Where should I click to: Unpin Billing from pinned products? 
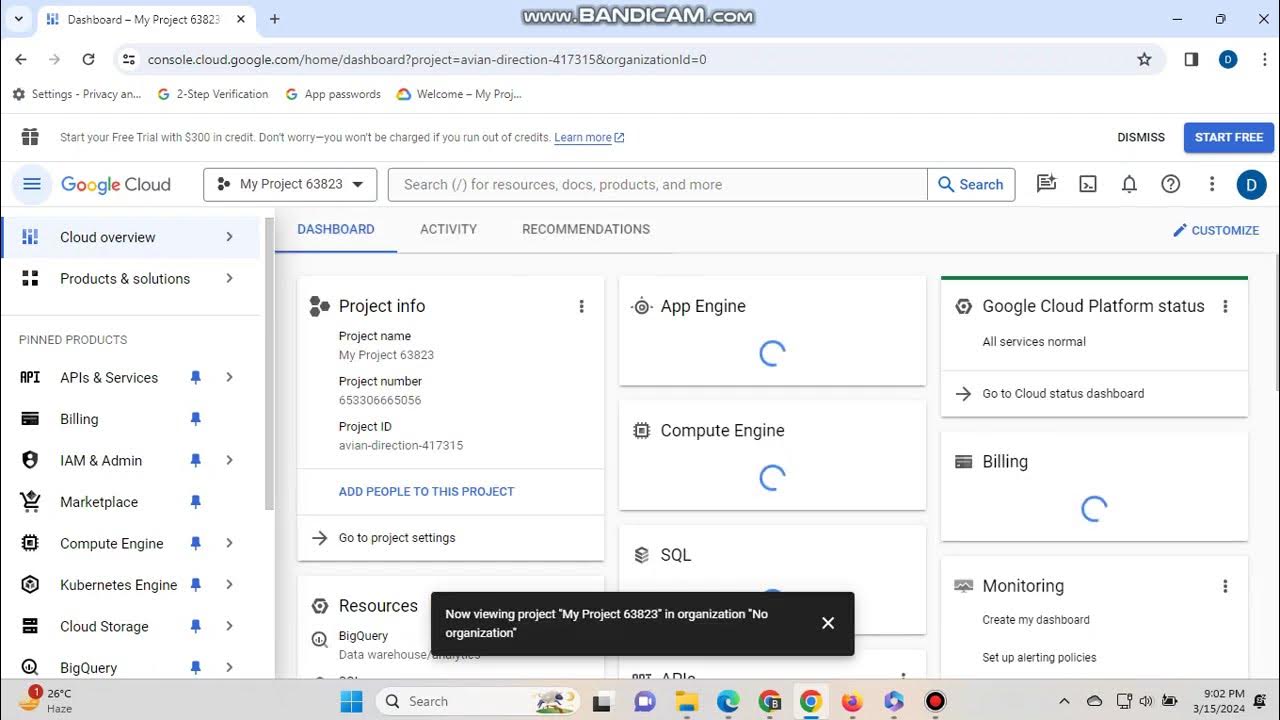coord(195,419)
